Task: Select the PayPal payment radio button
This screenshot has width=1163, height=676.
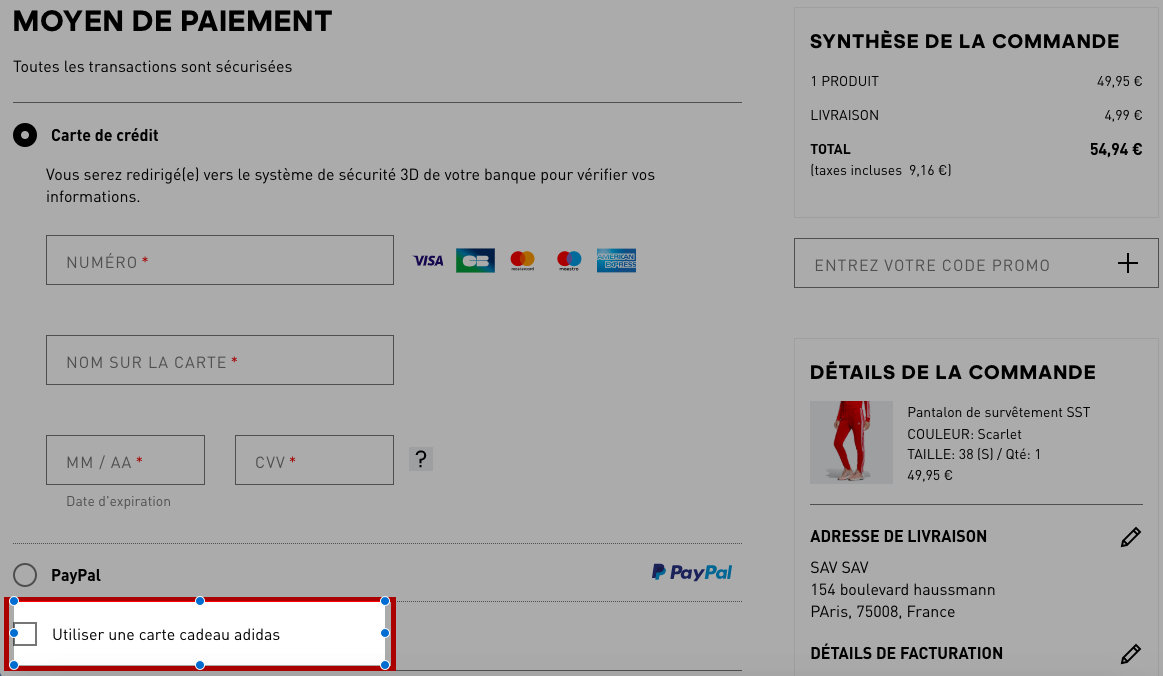Action: coord(23,575)
